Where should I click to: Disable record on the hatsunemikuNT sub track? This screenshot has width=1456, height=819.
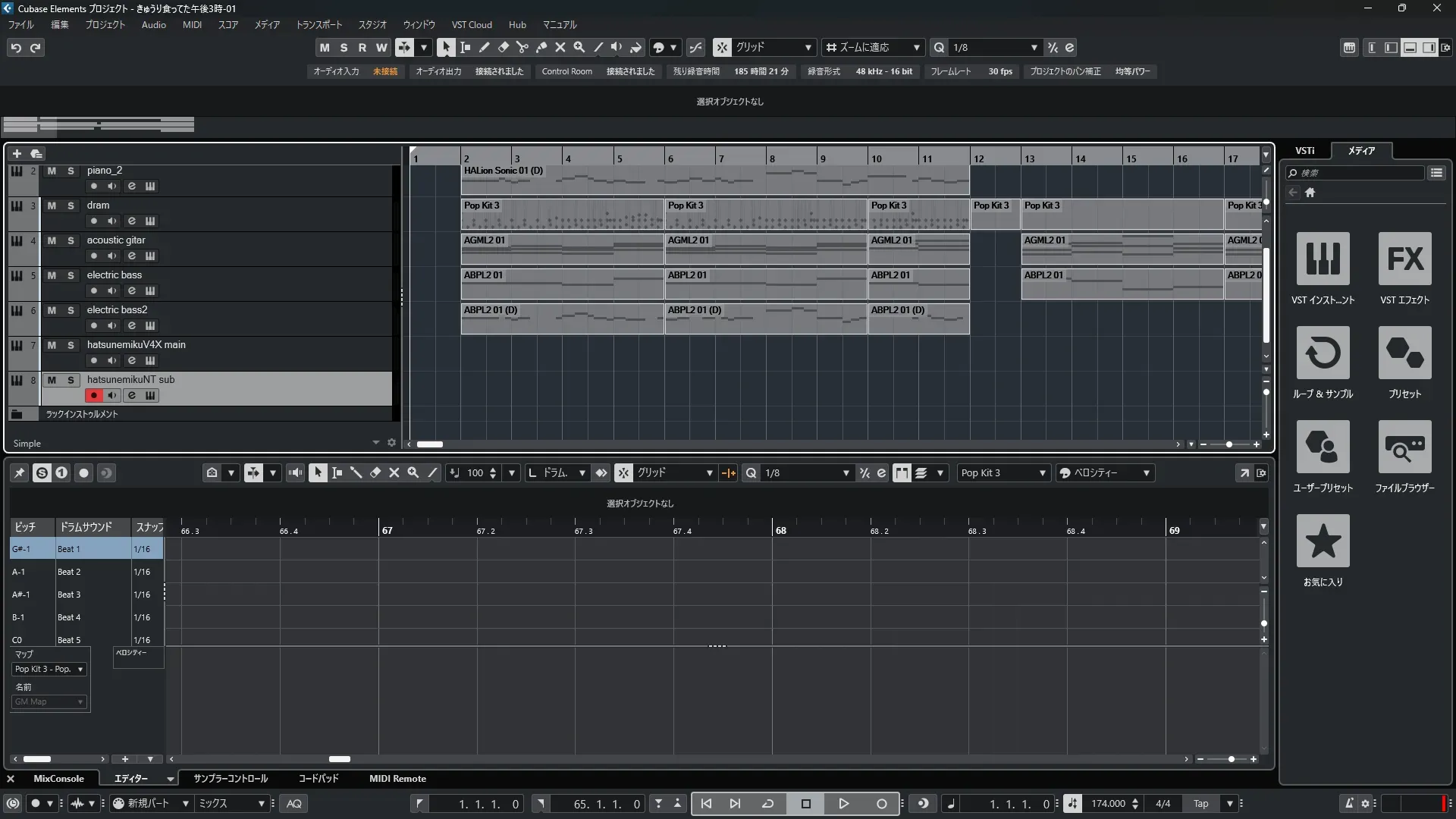(93, 395)
